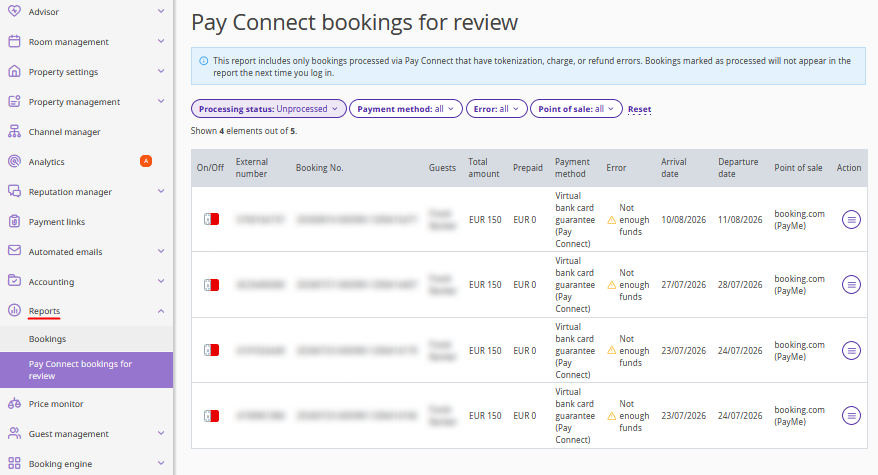878x475 pixels.
Task: Expand the Guest management chevron
Action: (161, 434)
